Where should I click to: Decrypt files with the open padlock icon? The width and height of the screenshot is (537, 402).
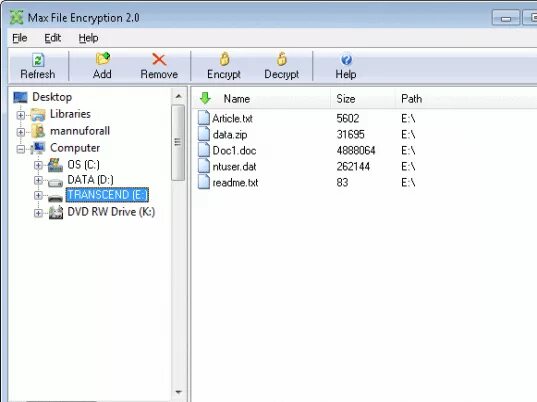point(282,59)
